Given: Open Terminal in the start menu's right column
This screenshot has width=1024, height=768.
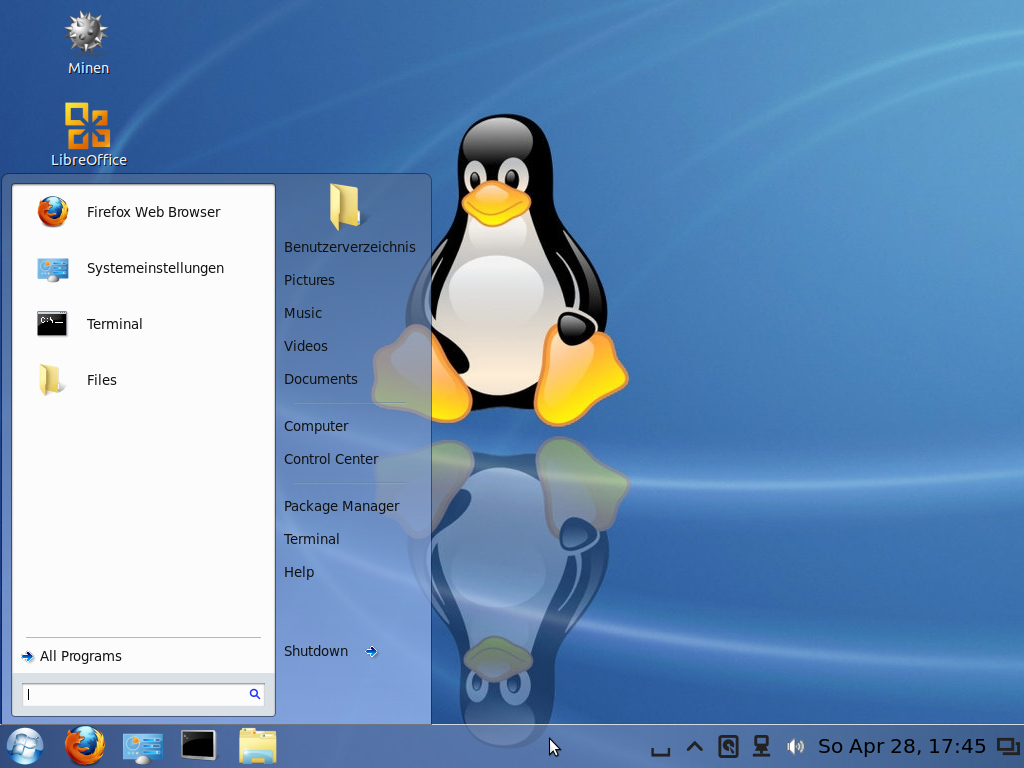Looking at the screenshot, I should (x=312, y=539).
